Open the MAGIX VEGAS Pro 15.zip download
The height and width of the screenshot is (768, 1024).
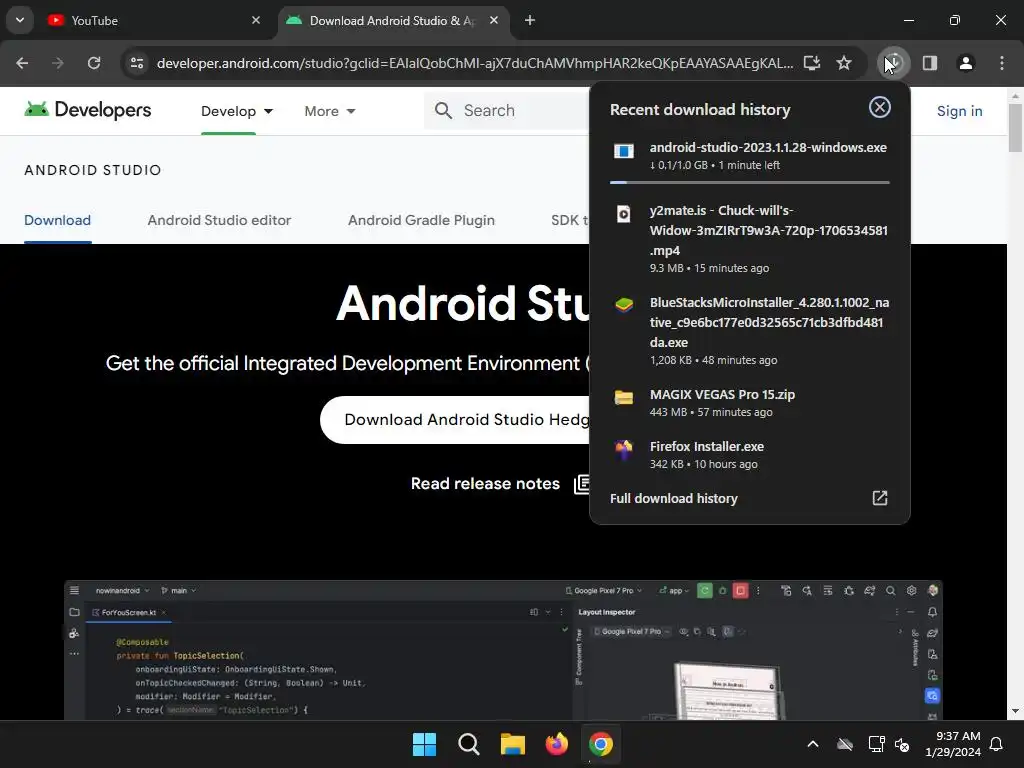coord(750,402)
